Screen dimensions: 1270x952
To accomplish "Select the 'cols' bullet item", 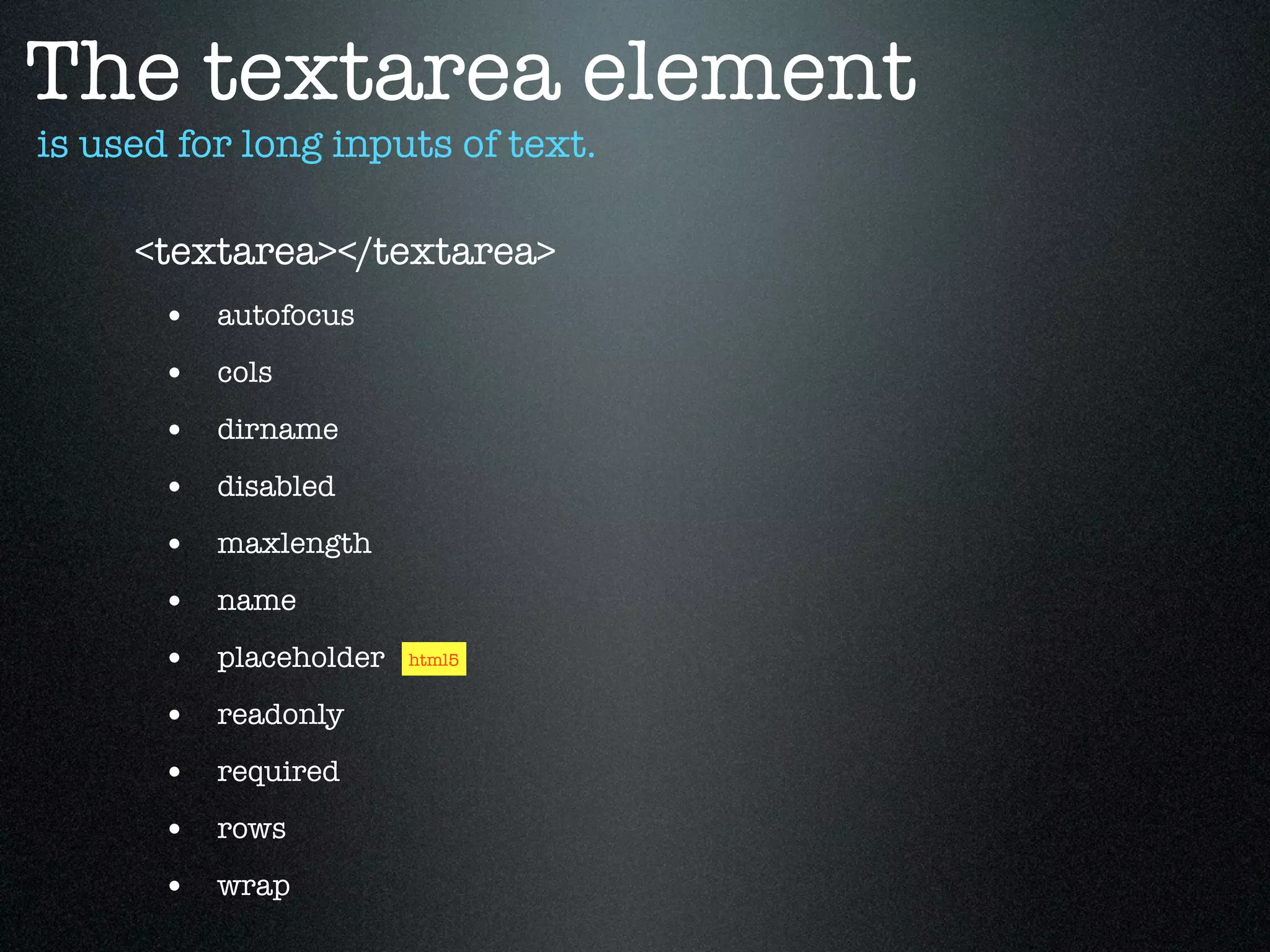I will point(244,373).
